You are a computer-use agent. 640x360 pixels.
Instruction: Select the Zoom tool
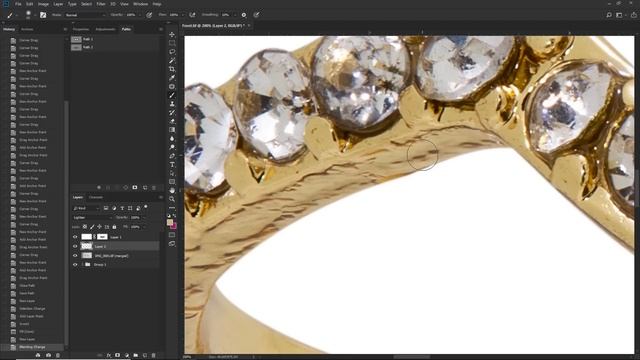point(172,199)
